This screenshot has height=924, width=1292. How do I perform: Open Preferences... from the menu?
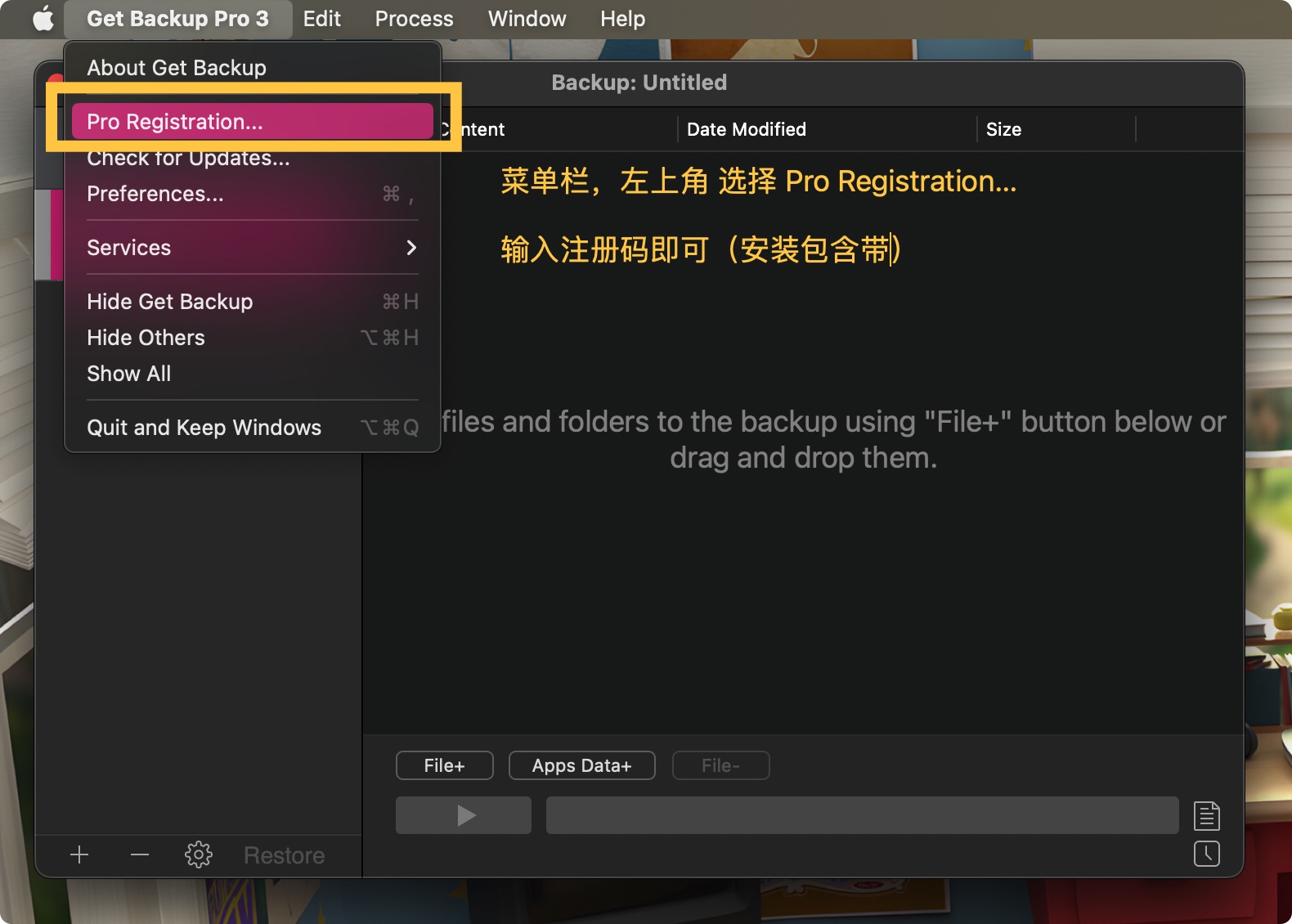(x=253, y=194)
